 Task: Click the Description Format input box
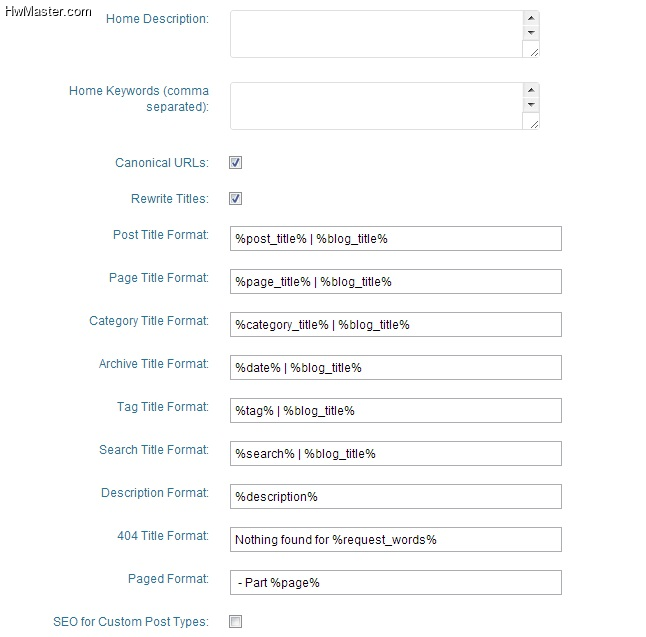[x=396, y=496]
